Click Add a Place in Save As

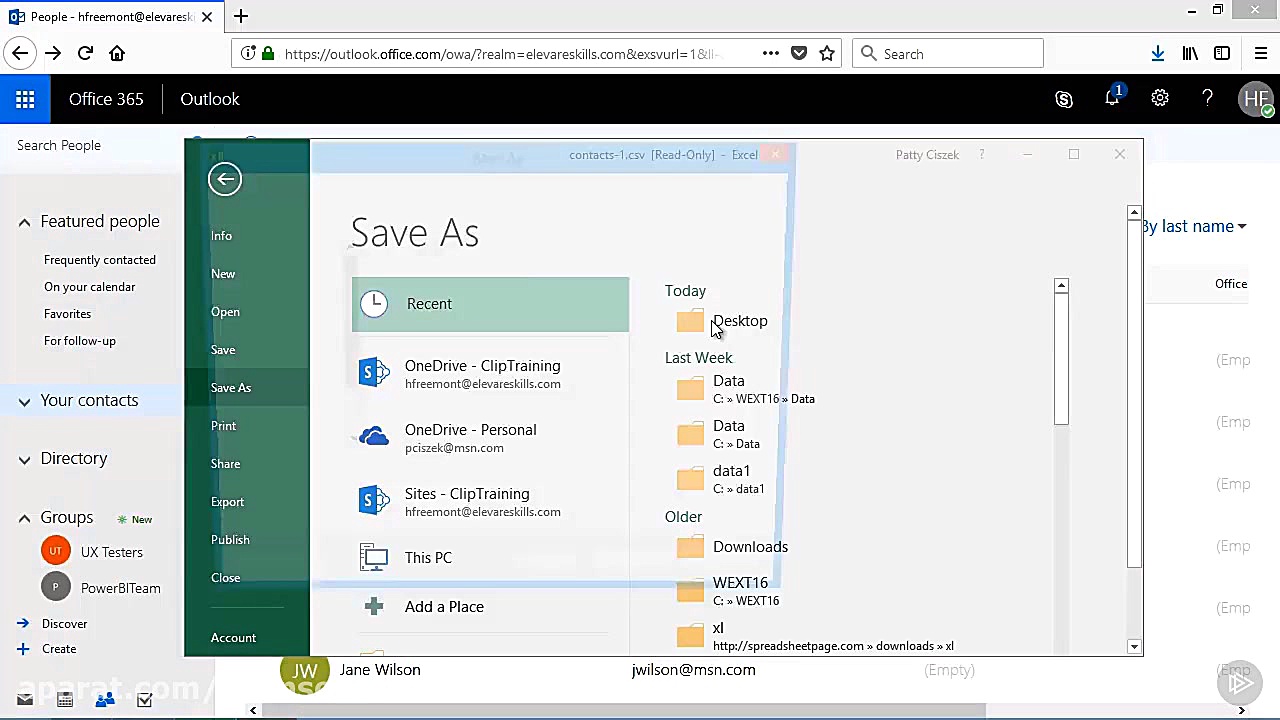(x=444, y=606)
